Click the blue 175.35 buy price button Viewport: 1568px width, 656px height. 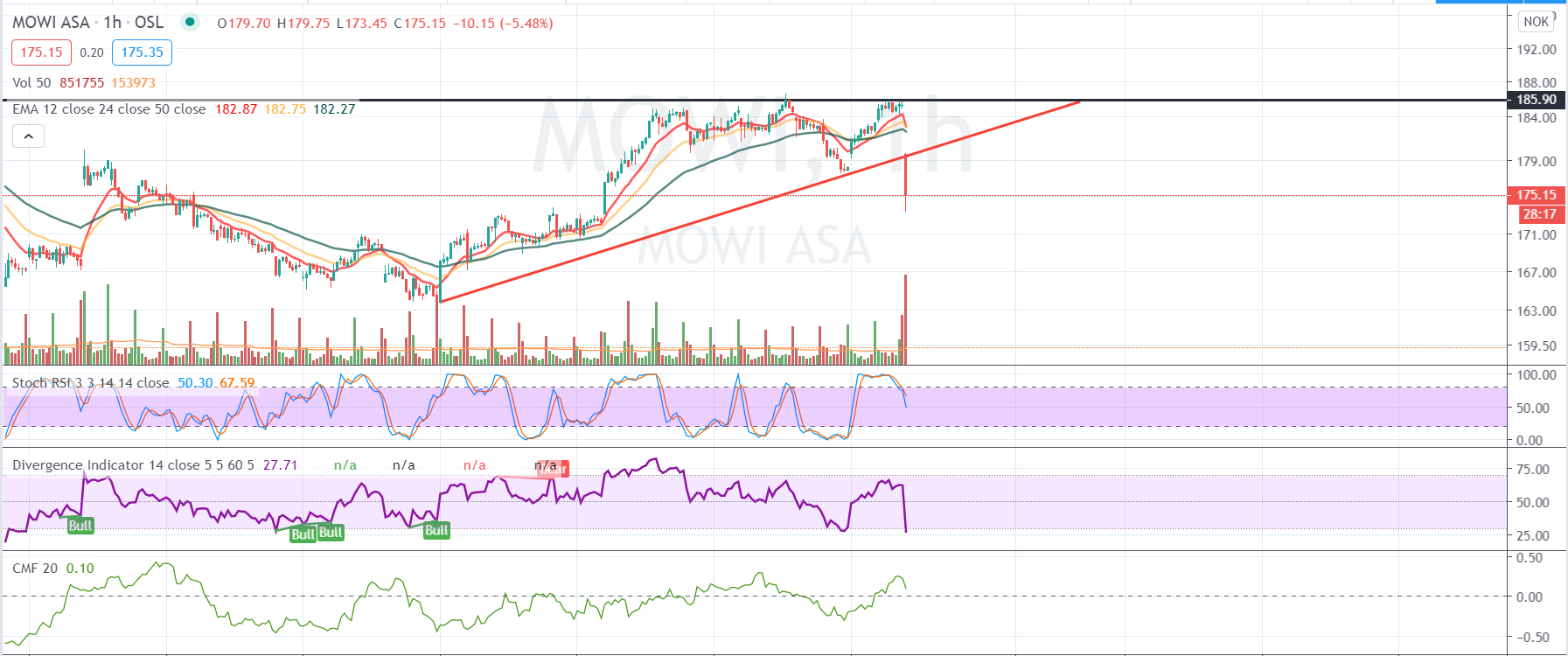(x=142, y=52)
